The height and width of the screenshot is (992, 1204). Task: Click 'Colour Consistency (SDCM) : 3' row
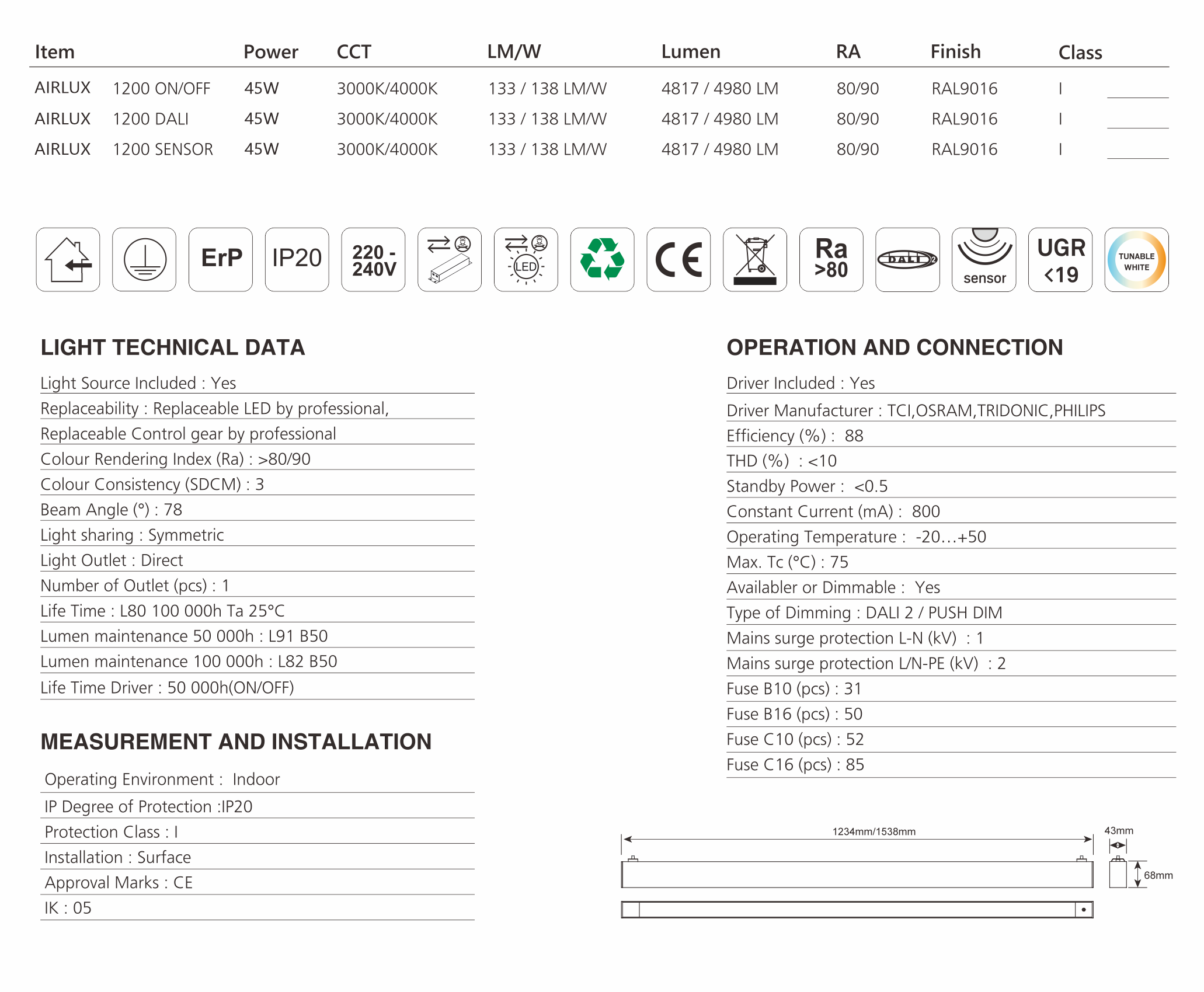click(x=257, y=484)
